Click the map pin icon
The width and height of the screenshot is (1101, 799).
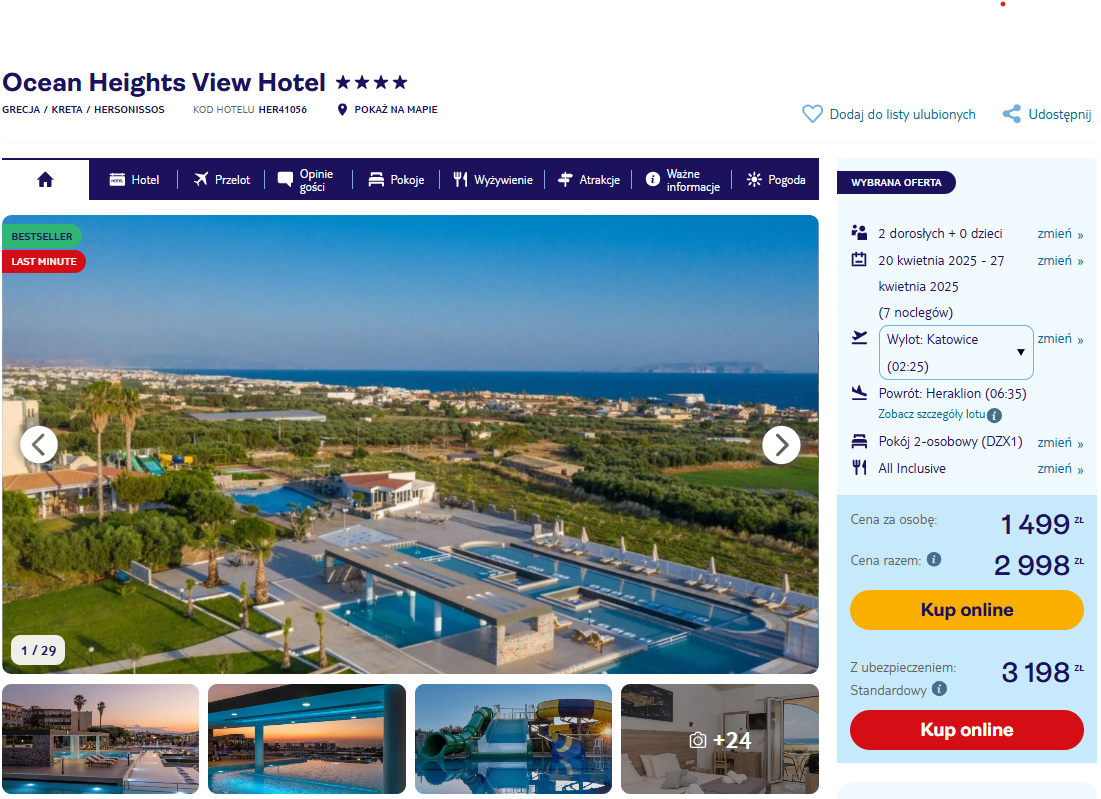342,110
